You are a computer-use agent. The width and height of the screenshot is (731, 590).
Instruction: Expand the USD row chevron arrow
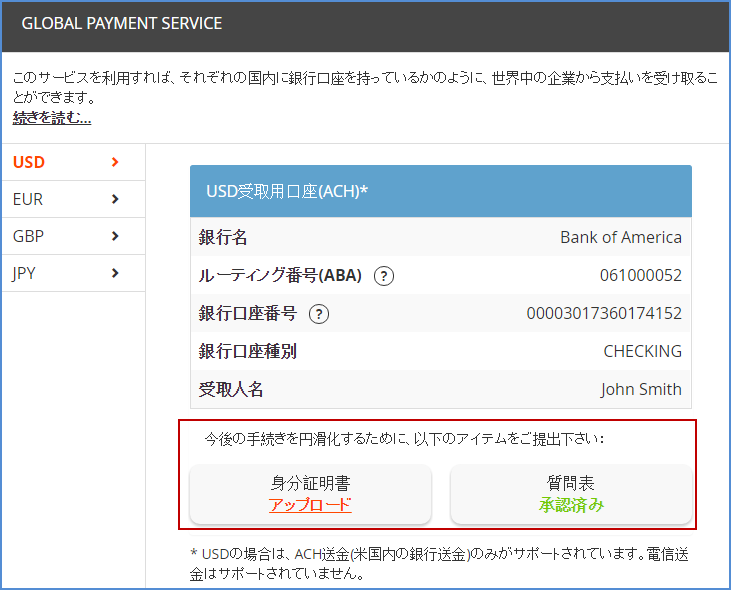coord(115,162)
